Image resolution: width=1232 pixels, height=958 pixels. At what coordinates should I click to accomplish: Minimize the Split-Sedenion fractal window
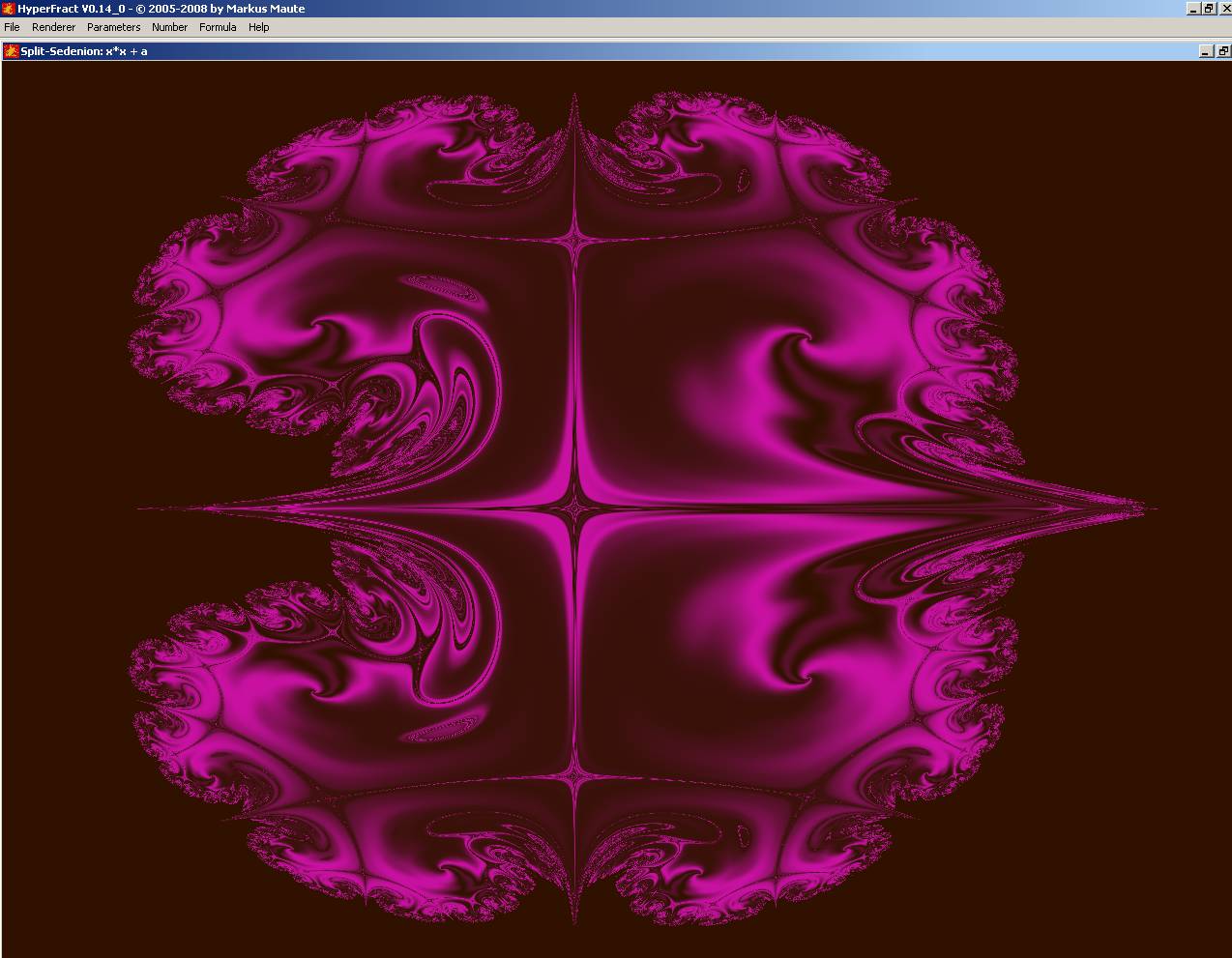pyautogui.click(x=1206, y=51)
